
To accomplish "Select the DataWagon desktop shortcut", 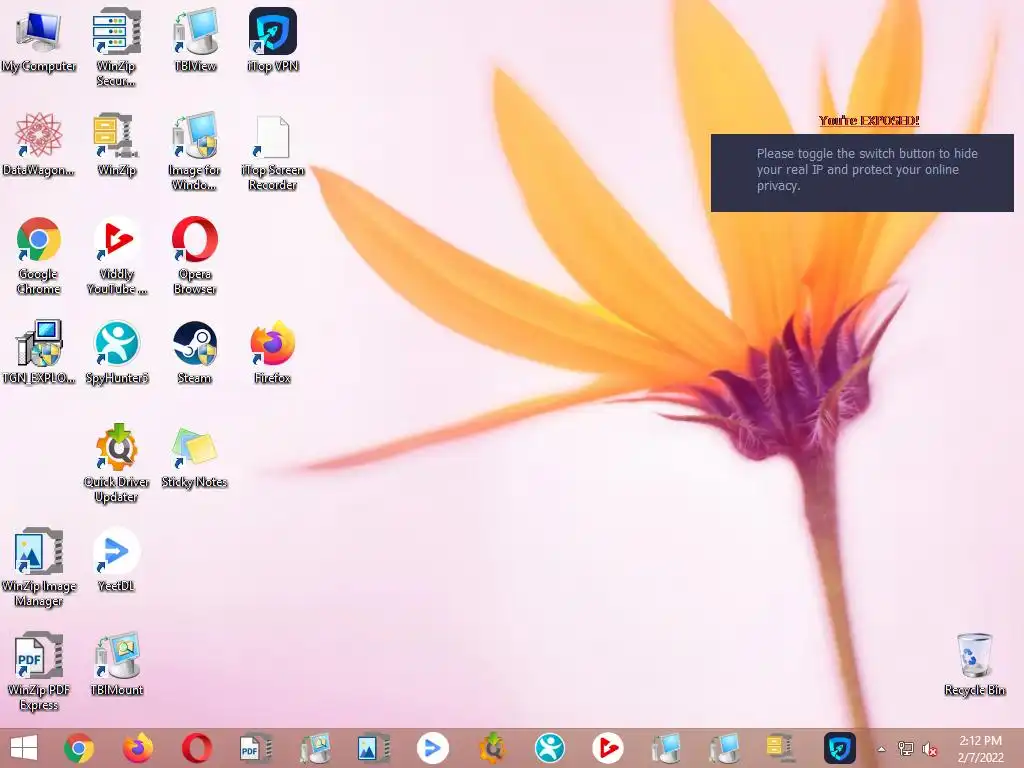I will pyautogui.click(x=39, y=144).
